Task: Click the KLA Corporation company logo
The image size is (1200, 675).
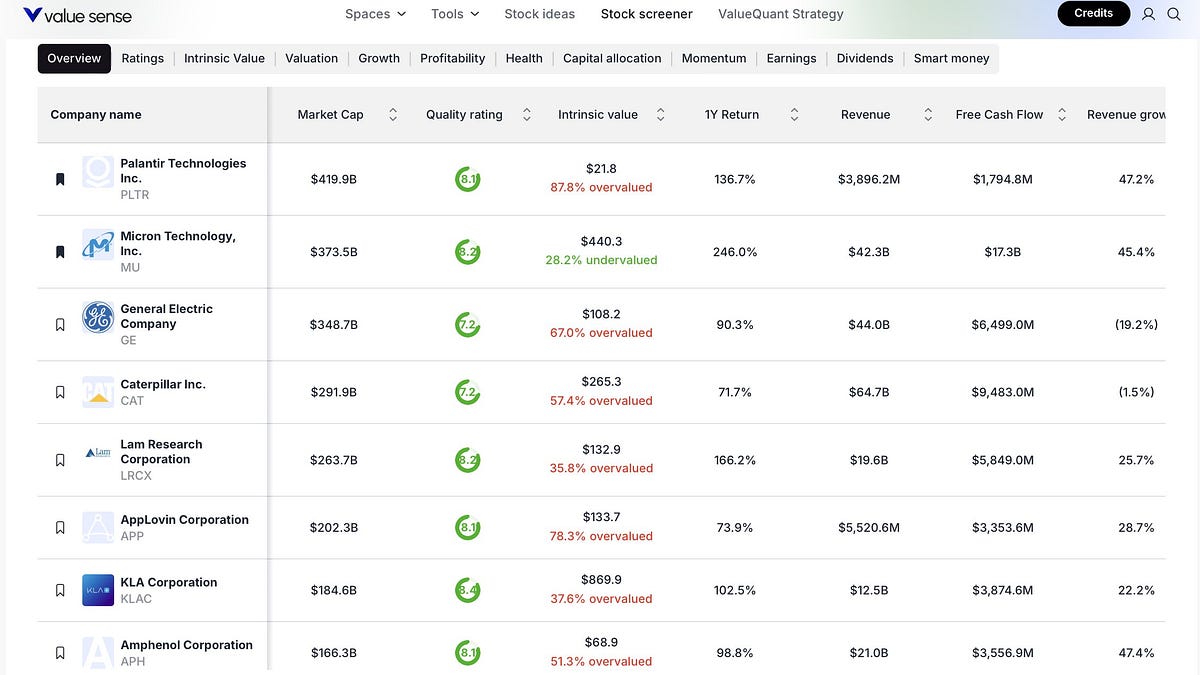Action: click(x=98, y=590)
